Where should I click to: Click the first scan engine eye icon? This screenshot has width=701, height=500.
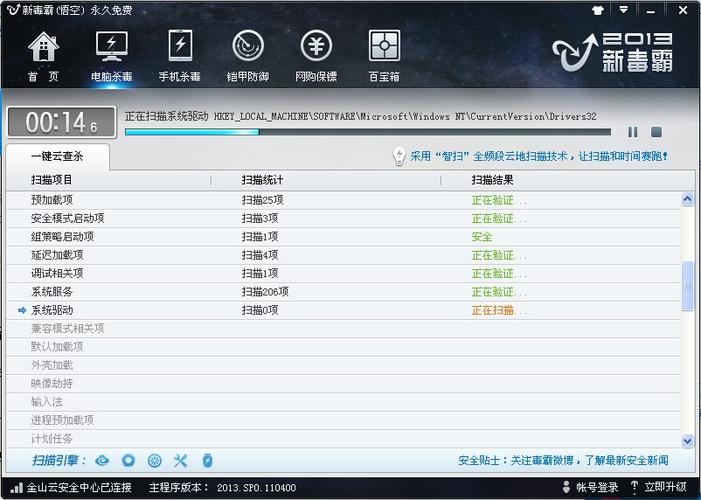[x=101, y=460]
